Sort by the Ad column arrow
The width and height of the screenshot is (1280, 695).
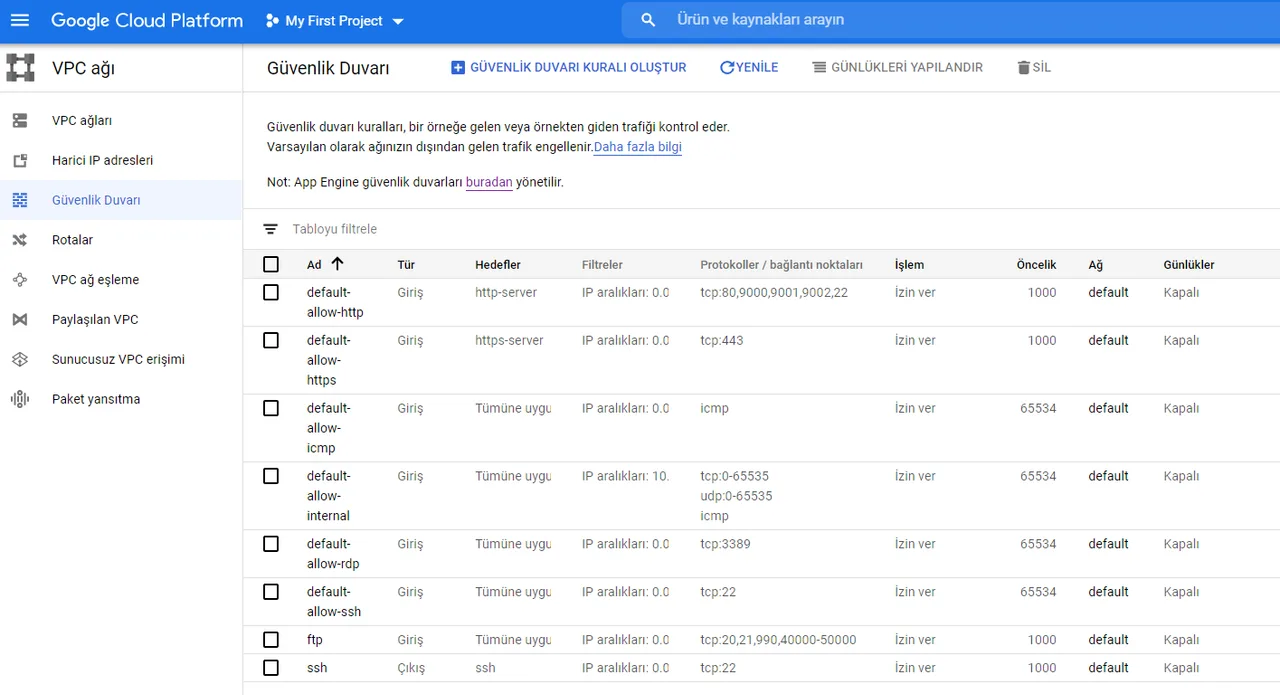coord(337,264)
